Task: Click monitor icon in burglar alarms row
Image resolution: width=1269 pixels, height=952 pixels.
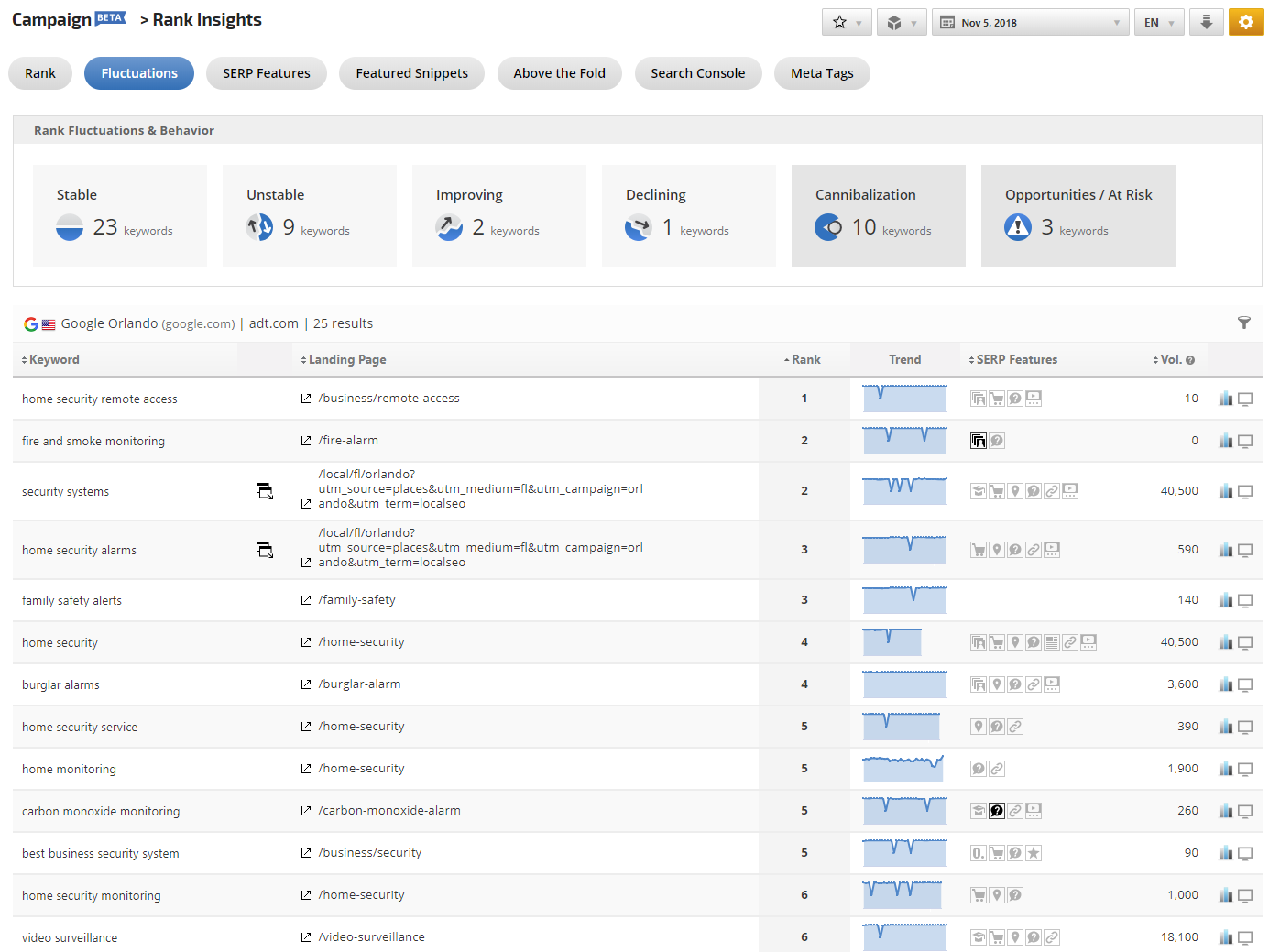Action: click(1245, 685)
